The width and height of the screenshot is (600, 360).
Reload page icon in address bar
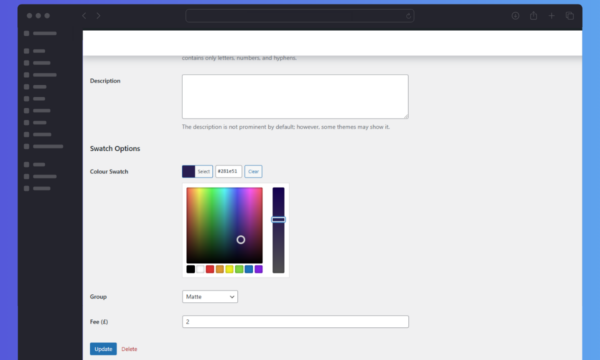coord(408,16)
